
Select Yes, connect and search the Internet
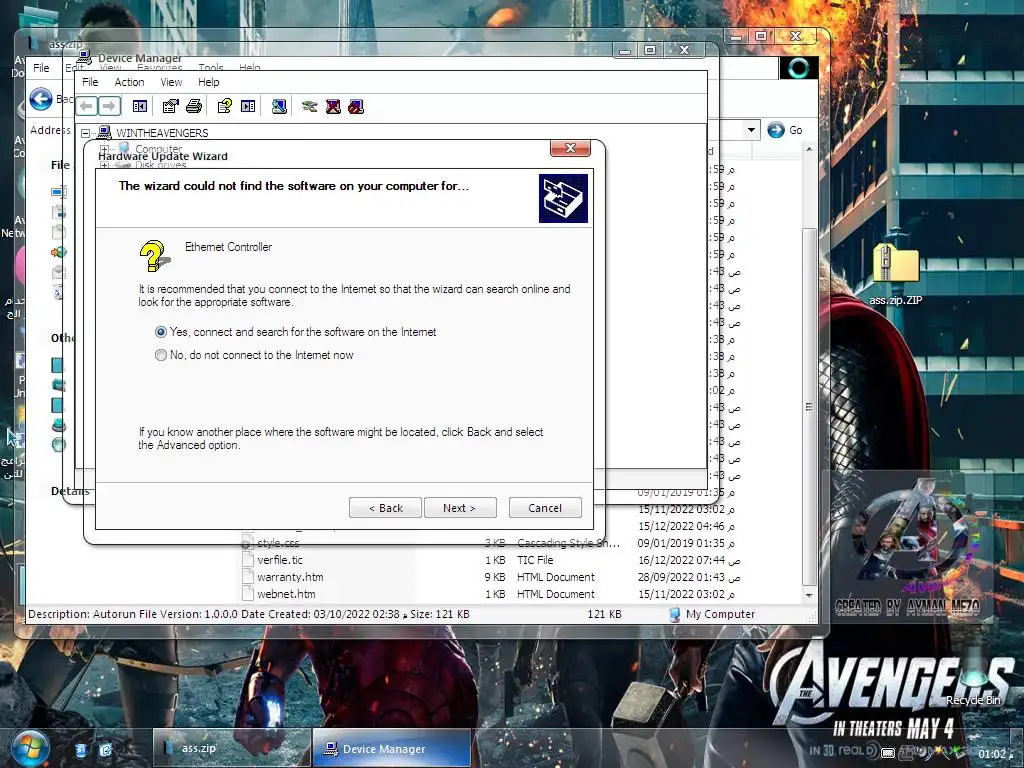pos(161,332)
